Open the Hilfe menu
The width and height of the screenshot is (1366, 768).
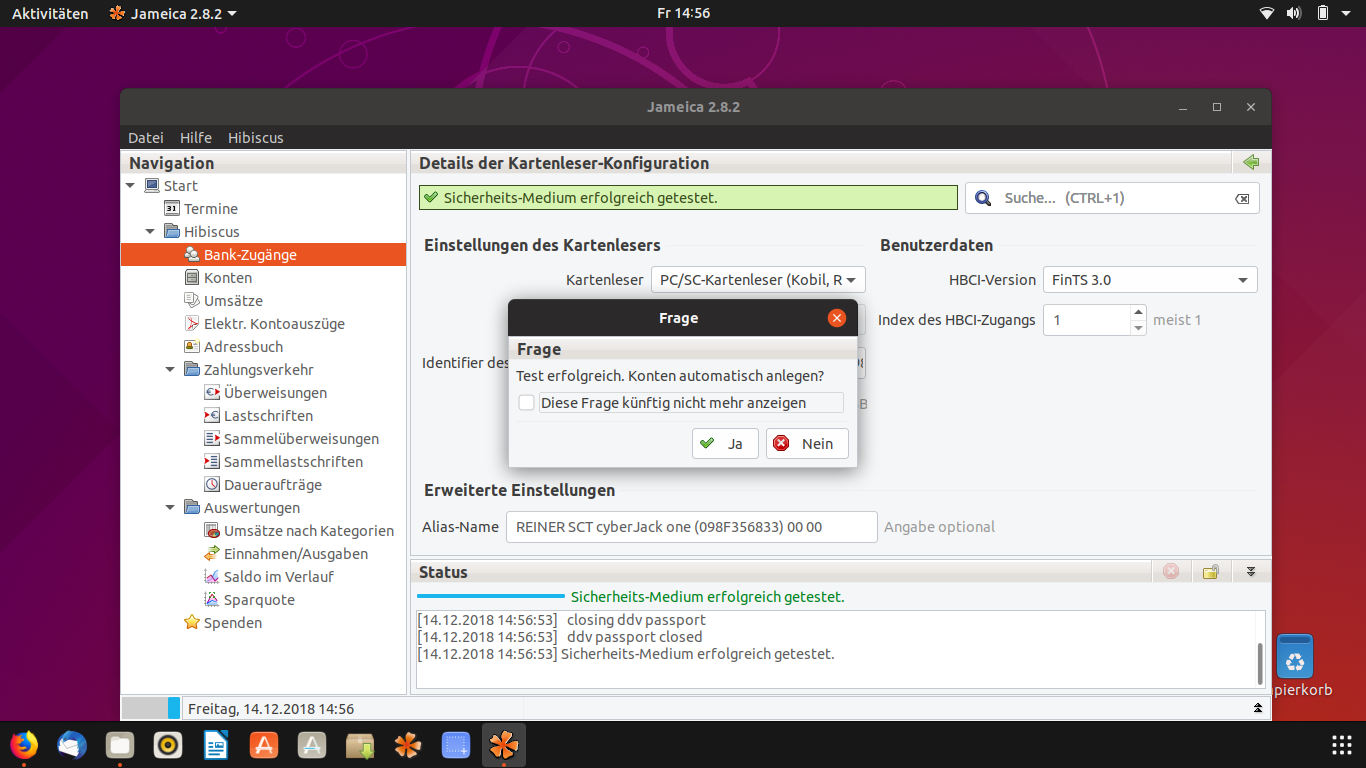[x=196, y=138]
